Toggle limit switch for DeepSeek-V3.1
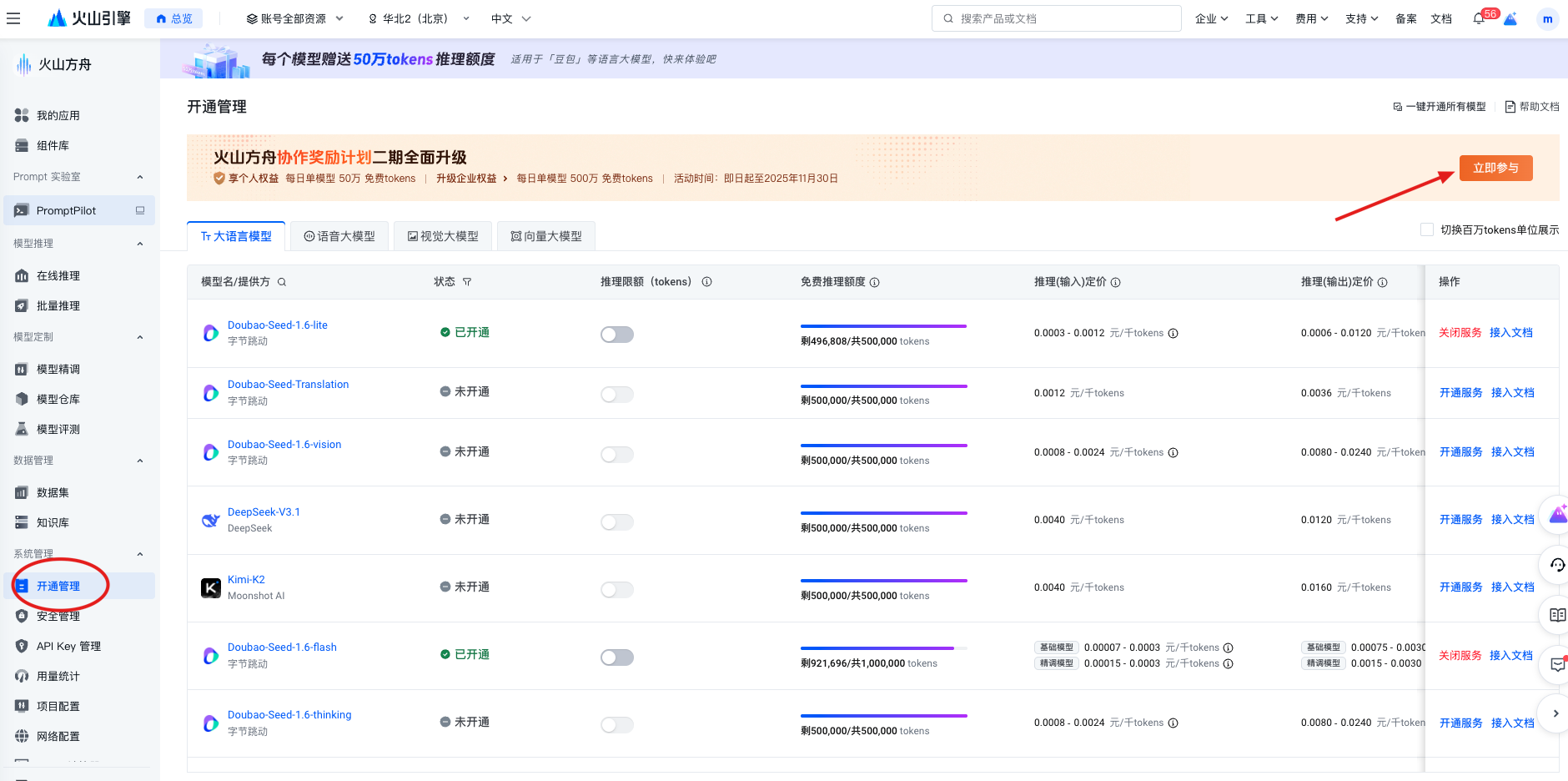1568x781 pixels. [617, 522]
